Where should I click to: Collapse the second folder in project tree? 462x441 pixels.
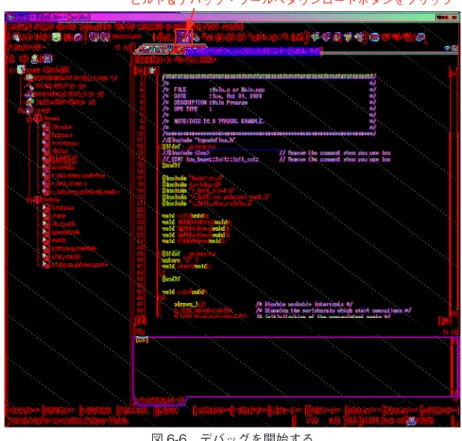tap(29, 200)
